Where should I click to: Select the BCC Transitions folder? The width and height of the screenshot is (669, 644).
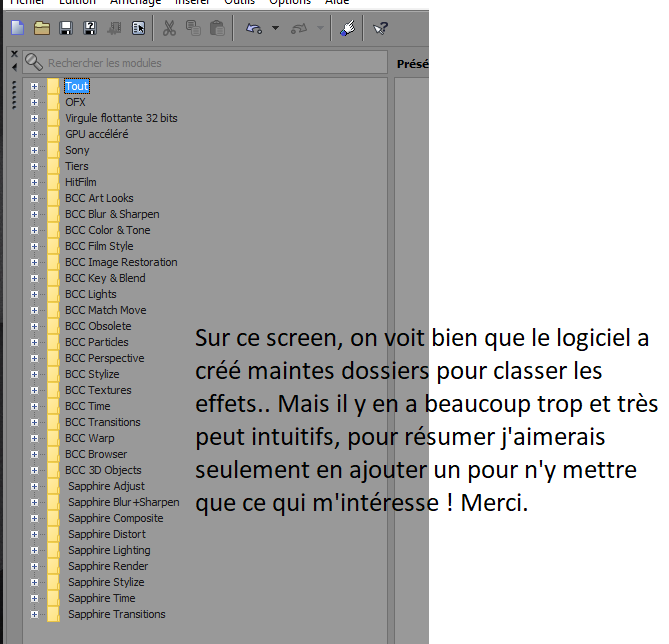[x=102, y=422]
